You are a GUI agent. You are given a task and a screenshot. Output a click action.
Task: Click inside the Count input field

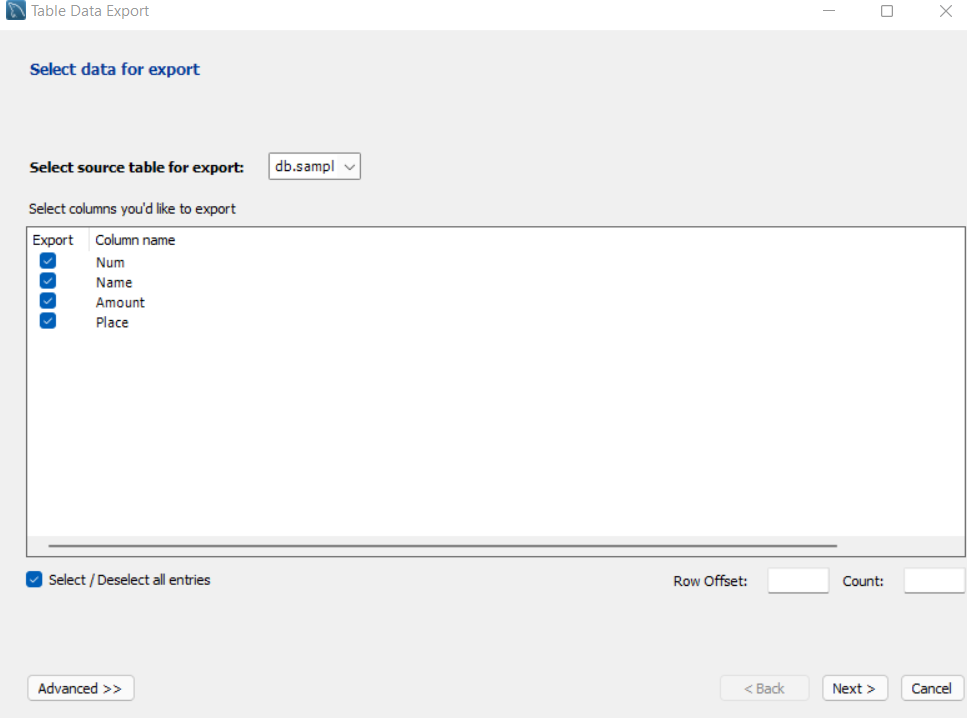click(x=933, y=580)
